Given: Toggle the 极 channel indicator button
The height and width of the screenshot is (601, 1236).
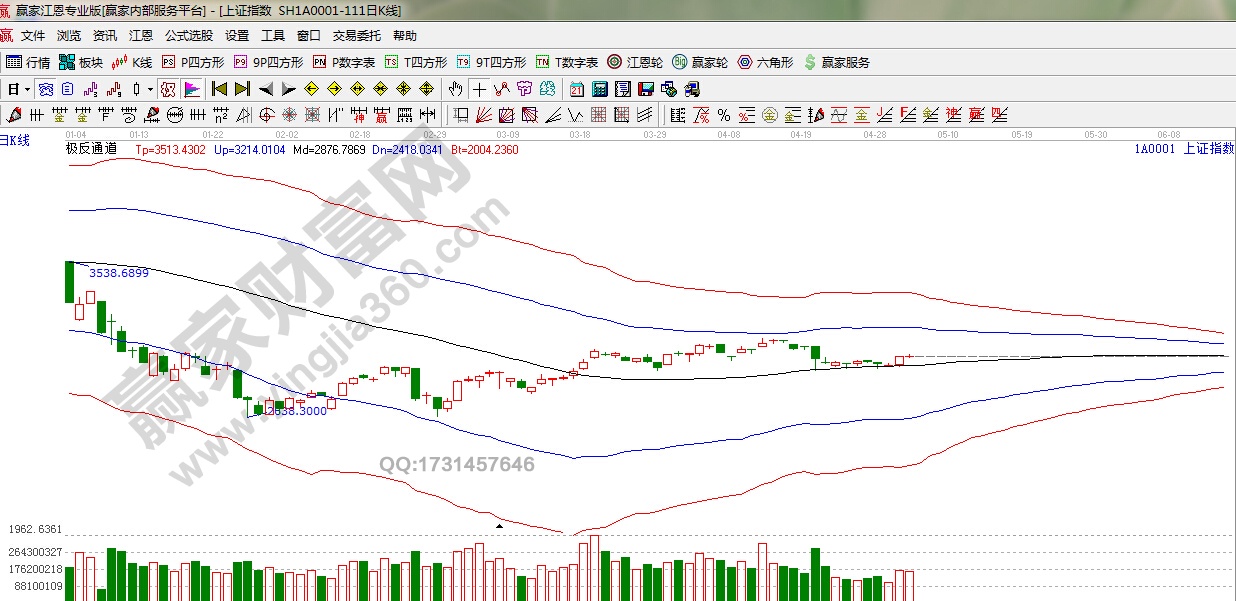Looking at the screenshot, I should pos(168,89).
